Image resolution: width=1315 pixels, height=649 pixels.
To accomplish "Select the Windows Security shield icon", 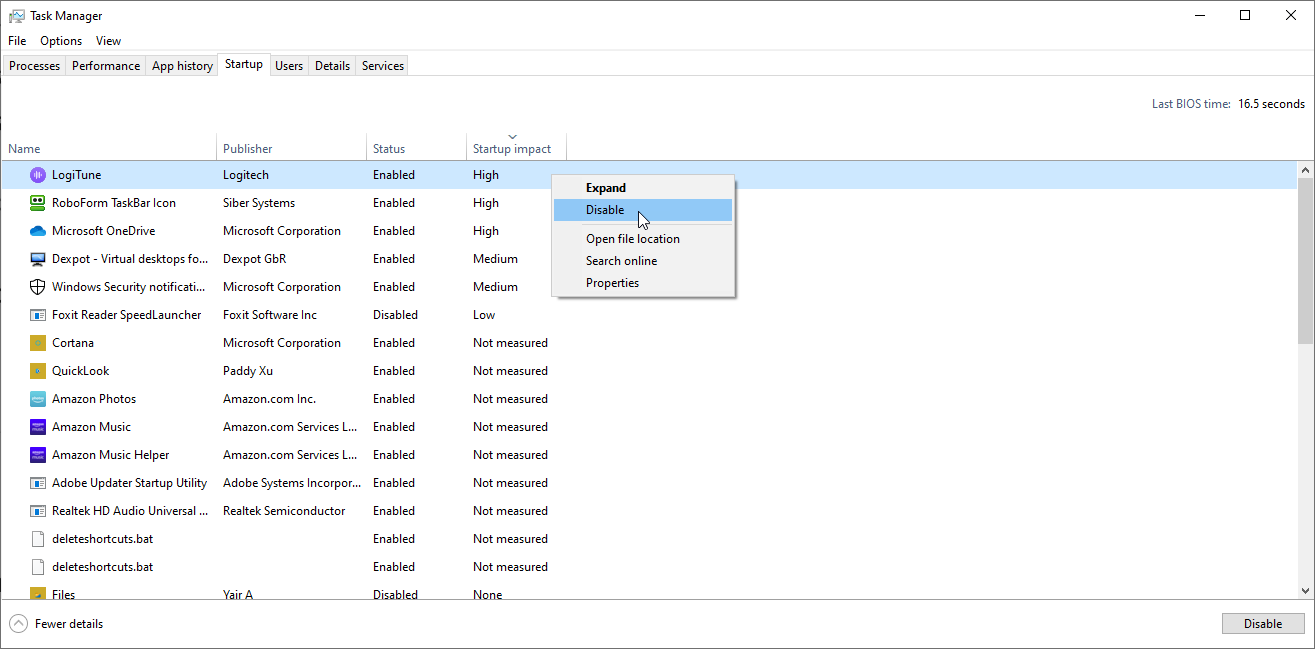I will pos(38,287).
